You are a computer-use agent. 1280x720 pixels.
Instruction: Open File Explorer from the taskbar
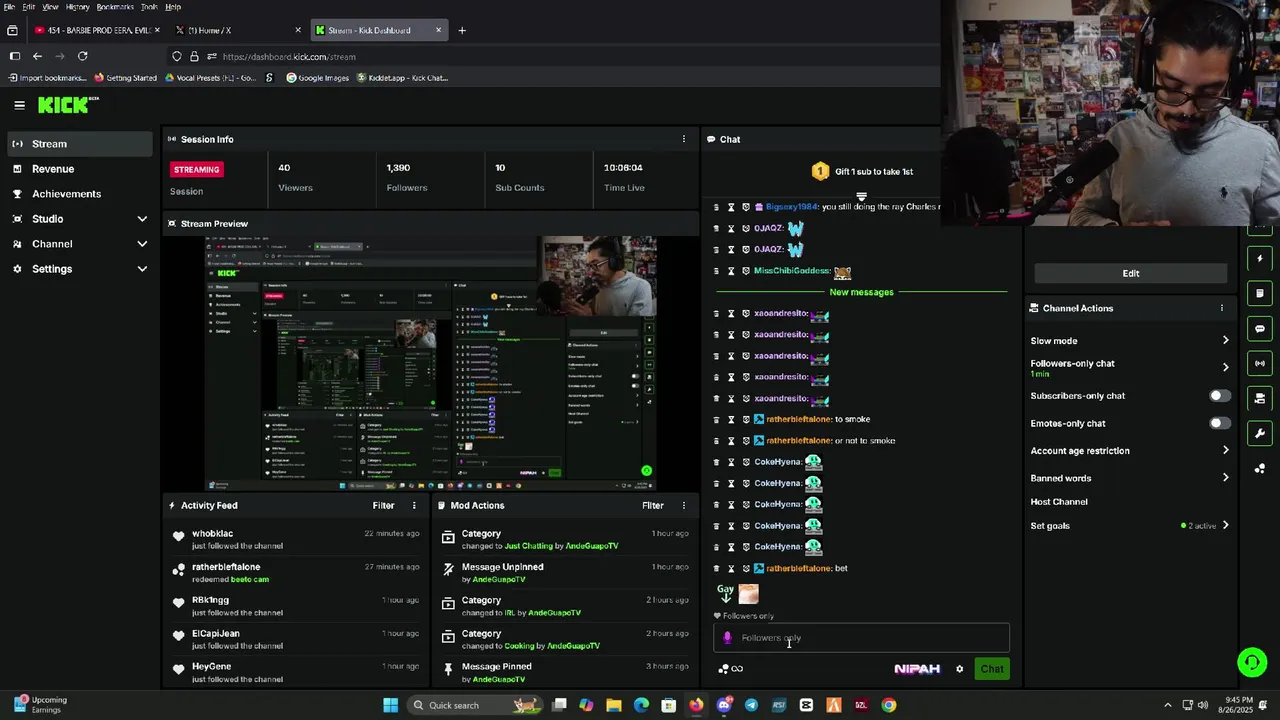coord(613,705)
